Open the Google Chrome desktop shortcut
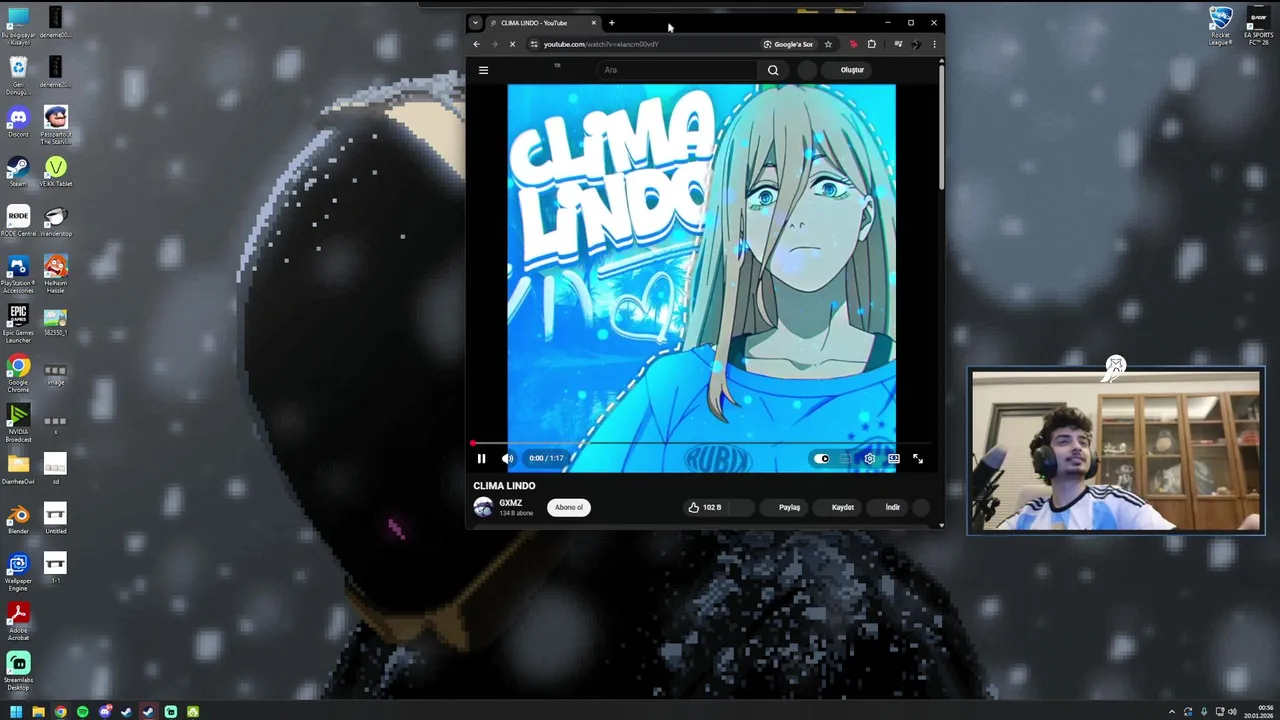Viewport: 1280px width, 720px height. (x=18, y=374)
